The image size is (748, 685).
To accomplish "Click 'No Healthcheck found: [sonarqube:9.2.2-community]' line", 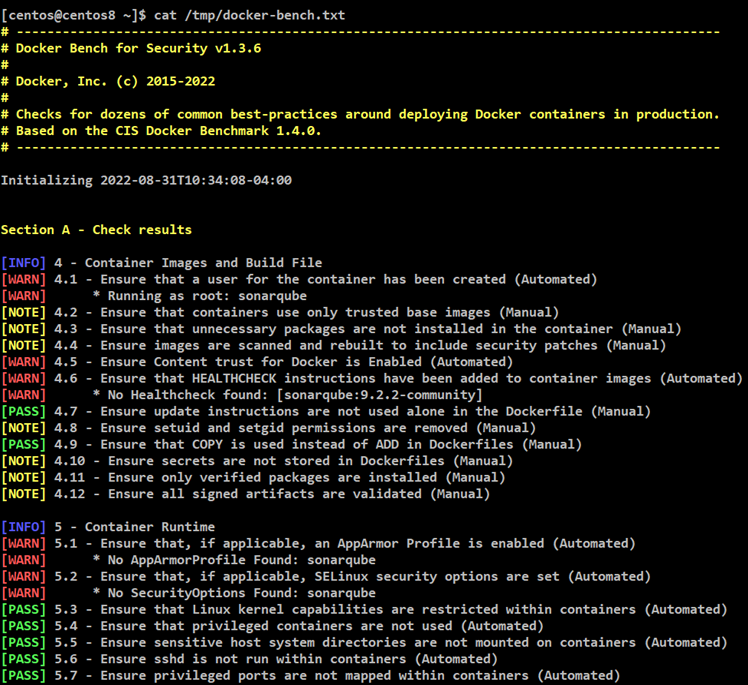I will point(287,395).
